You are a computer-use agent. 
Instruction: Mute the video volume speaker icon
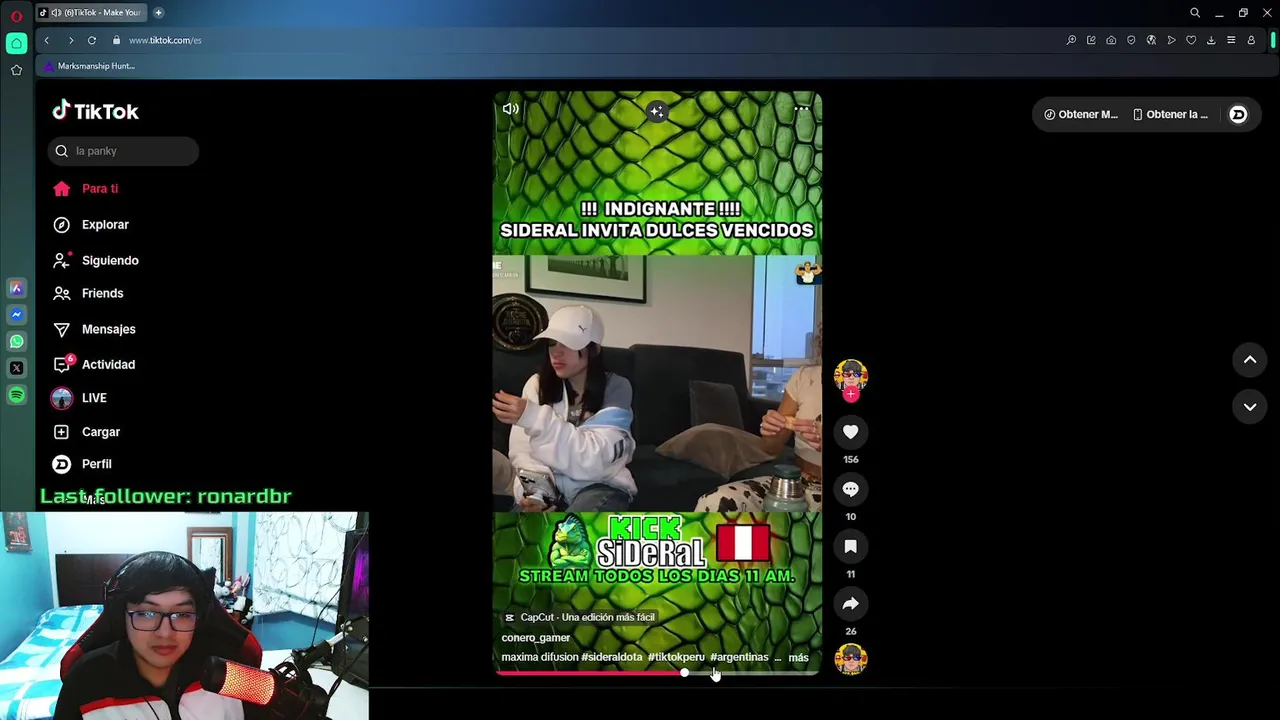point(511,109)
